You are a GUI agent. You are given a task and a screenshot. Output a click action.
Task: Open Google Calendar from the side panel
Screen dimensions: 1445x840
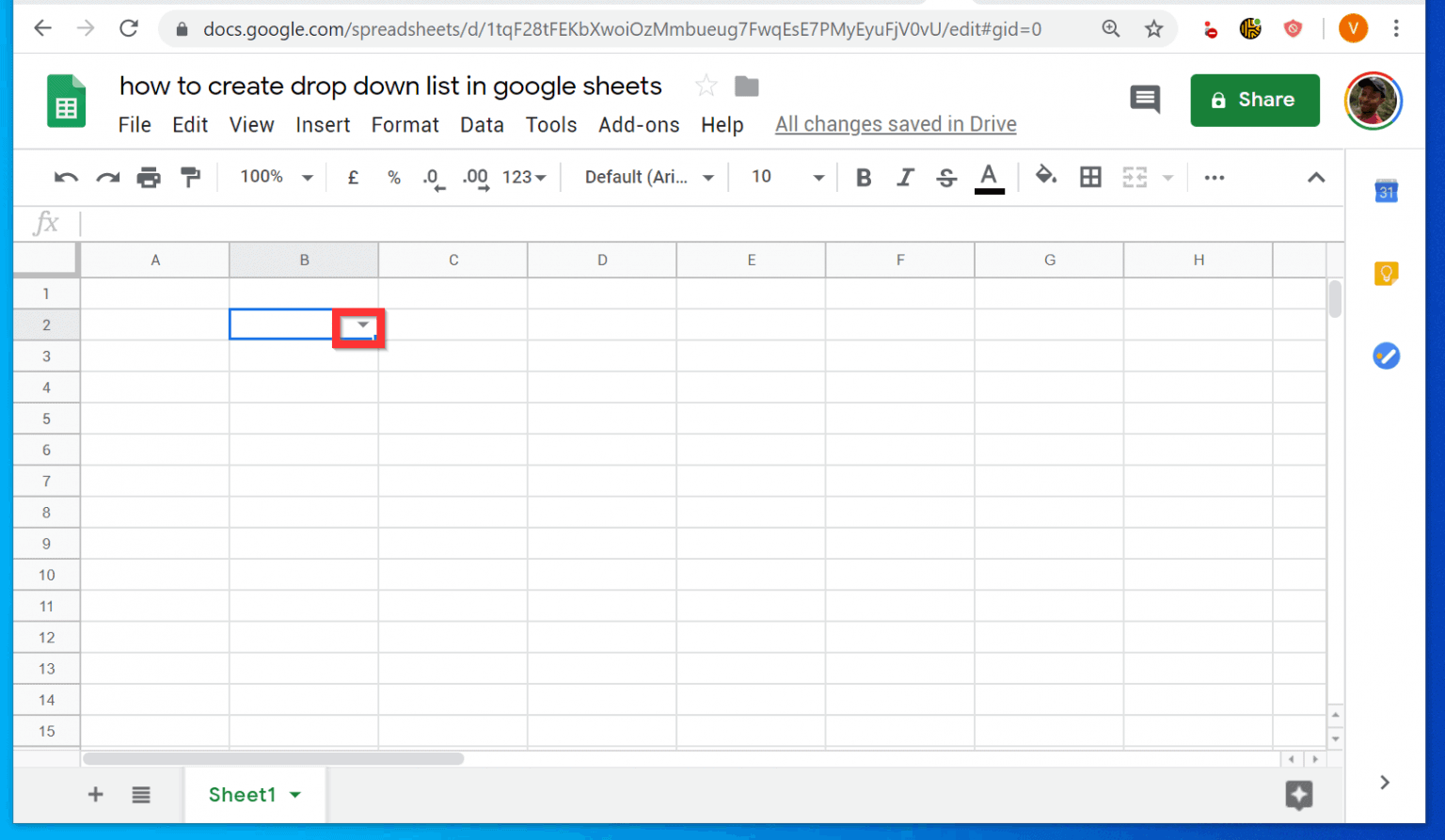1386,192
